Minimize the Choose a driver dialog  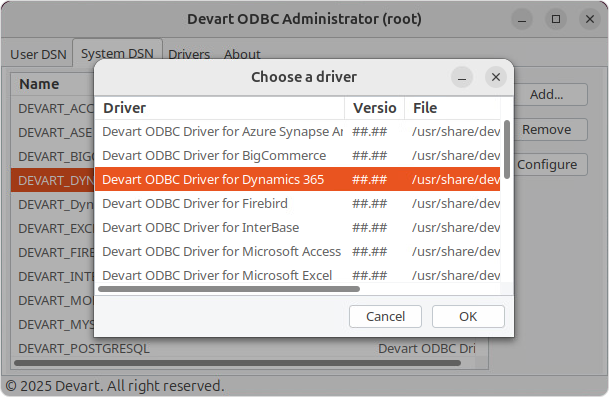[462, 77]
